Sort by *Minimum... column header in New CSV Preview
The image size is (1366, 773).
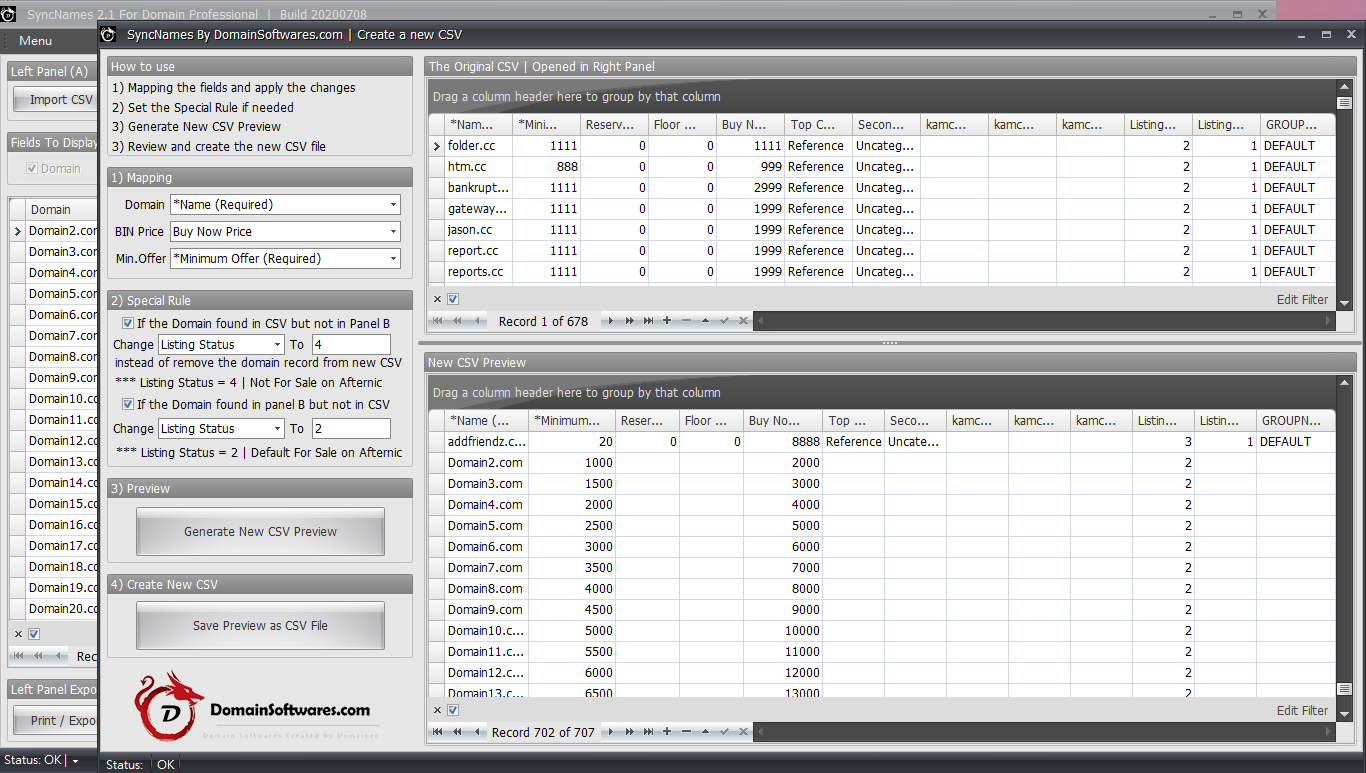pyautogui.click(x=572, y=421)
